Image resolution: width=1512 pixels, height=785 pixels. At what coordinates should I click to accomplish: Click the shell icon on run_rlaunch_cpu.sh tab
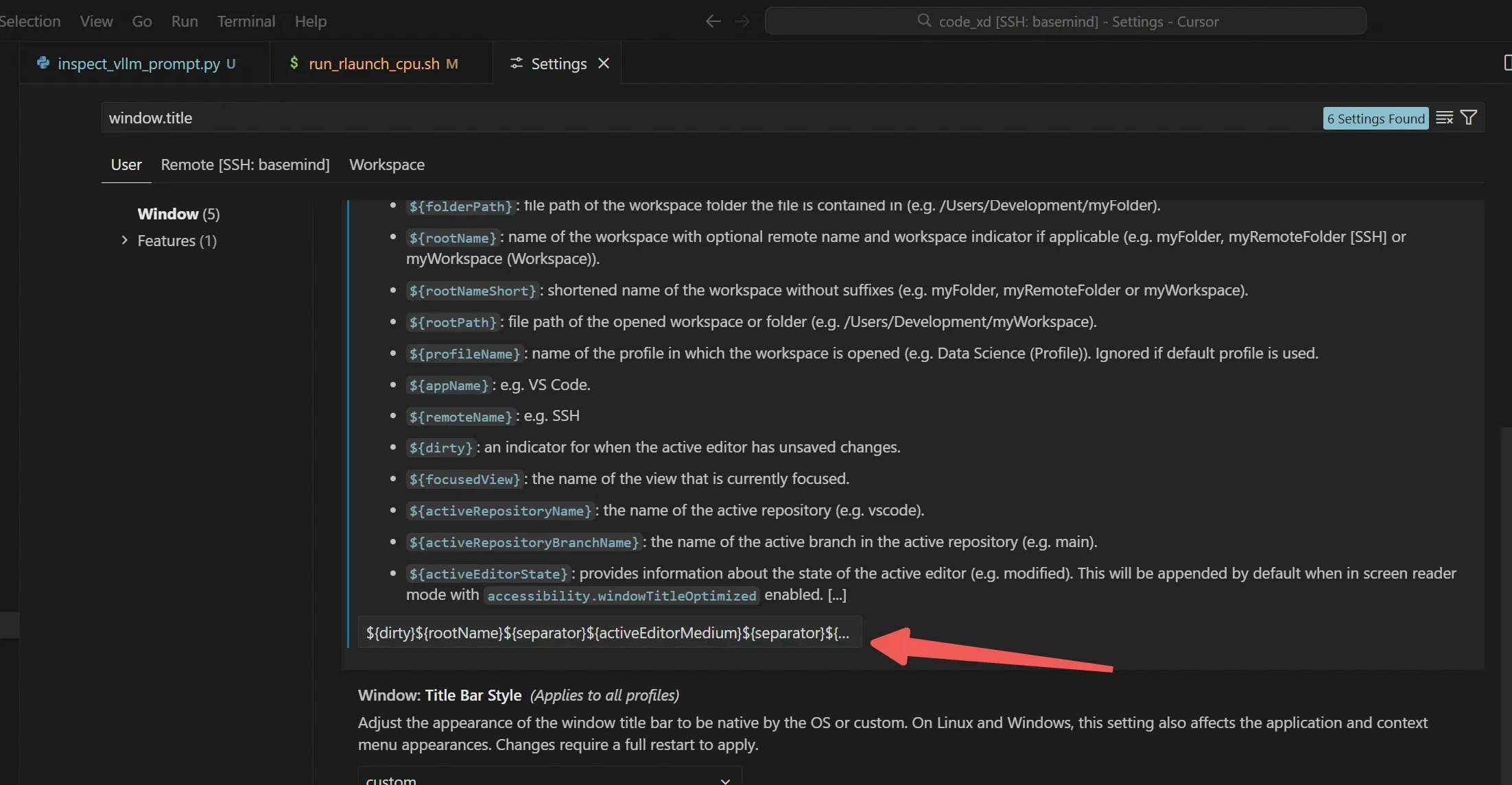[294, 63]
